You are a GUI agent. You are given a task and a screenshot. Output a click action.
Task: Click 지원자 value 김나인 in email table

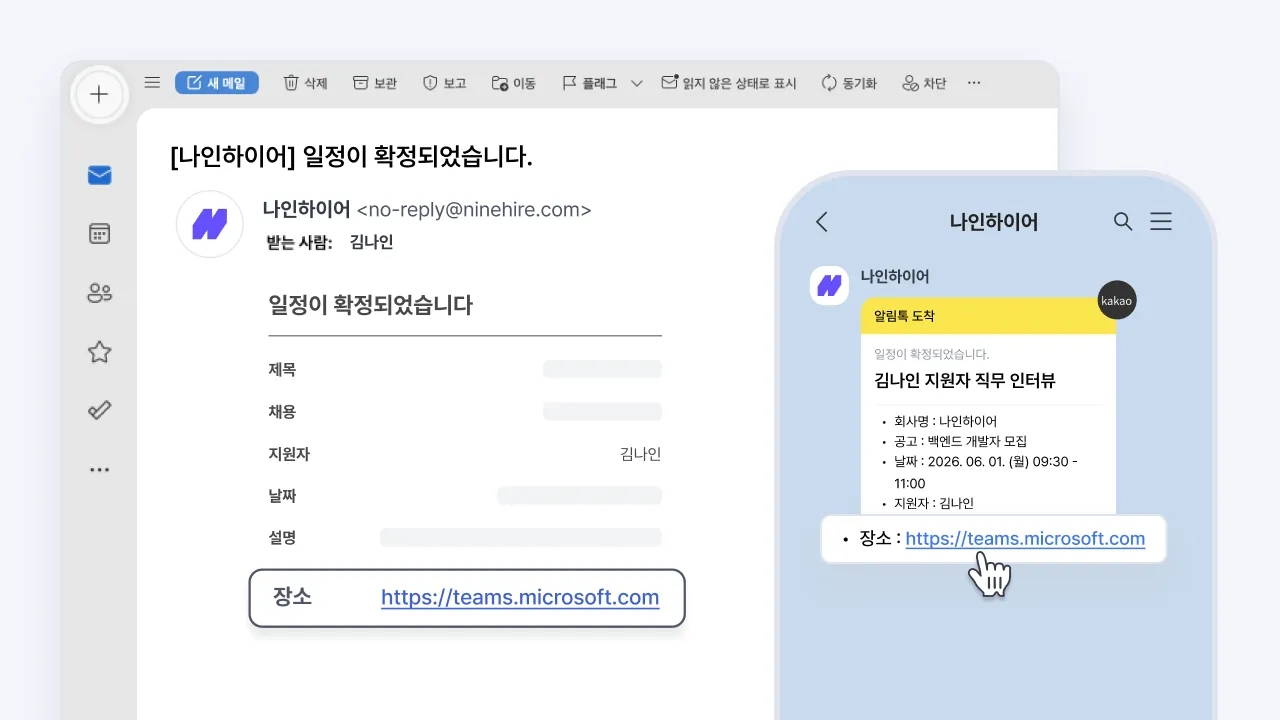(640, 454)
